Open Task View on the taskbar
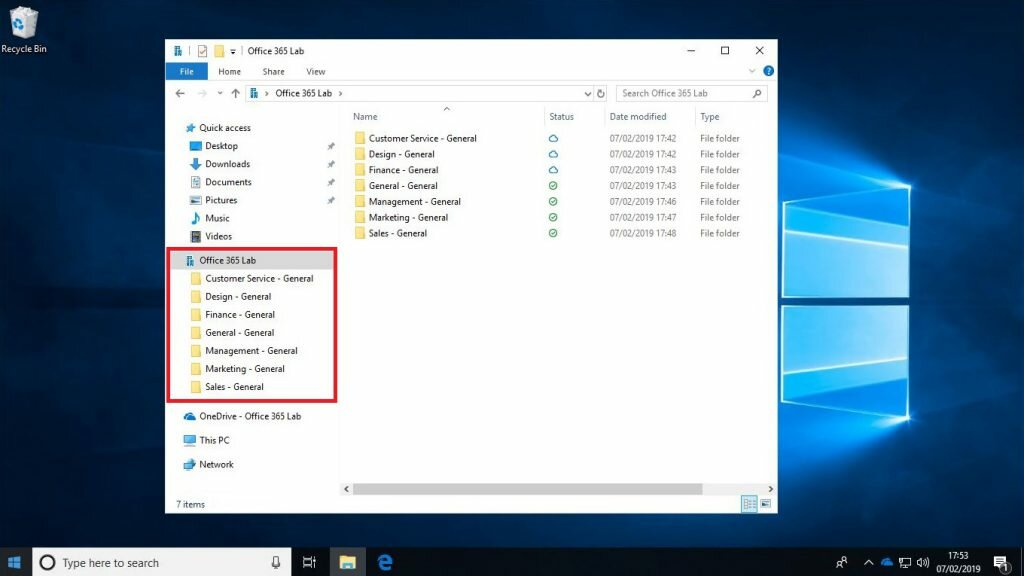The height and width of the screenshot is (576, 1024). tap(310, 562)
